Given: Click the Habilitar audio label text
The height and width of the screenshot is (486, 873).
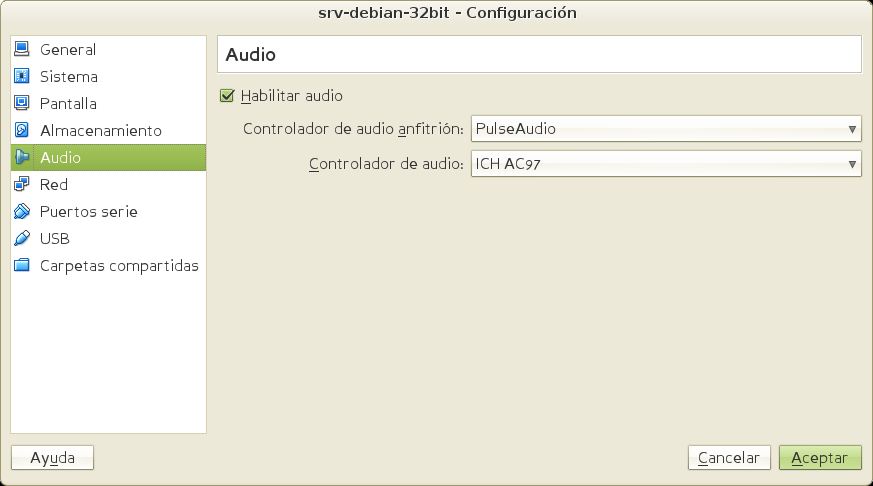Looking at the screenshot, I should [x=291, y=96].
